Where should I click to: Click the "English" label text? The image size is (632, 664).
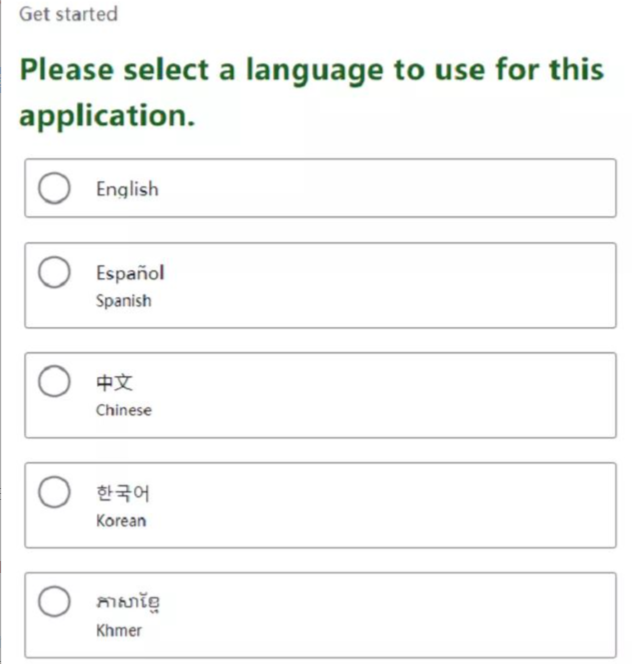(127, 189)
